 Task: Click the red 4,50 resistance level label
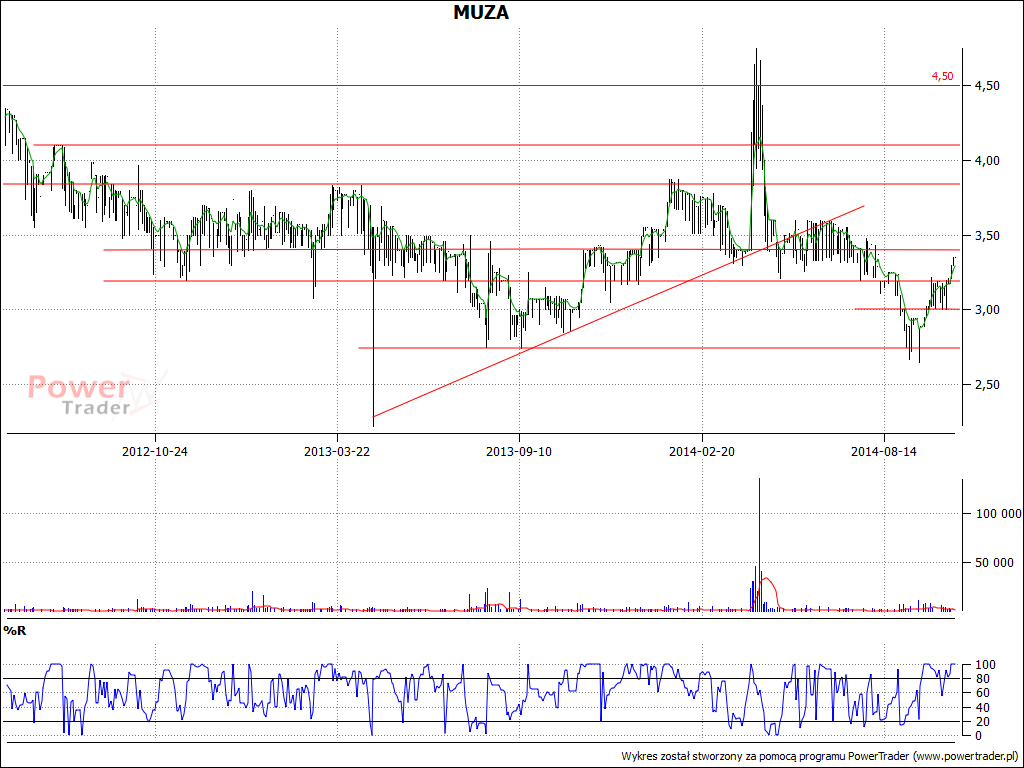942,76
